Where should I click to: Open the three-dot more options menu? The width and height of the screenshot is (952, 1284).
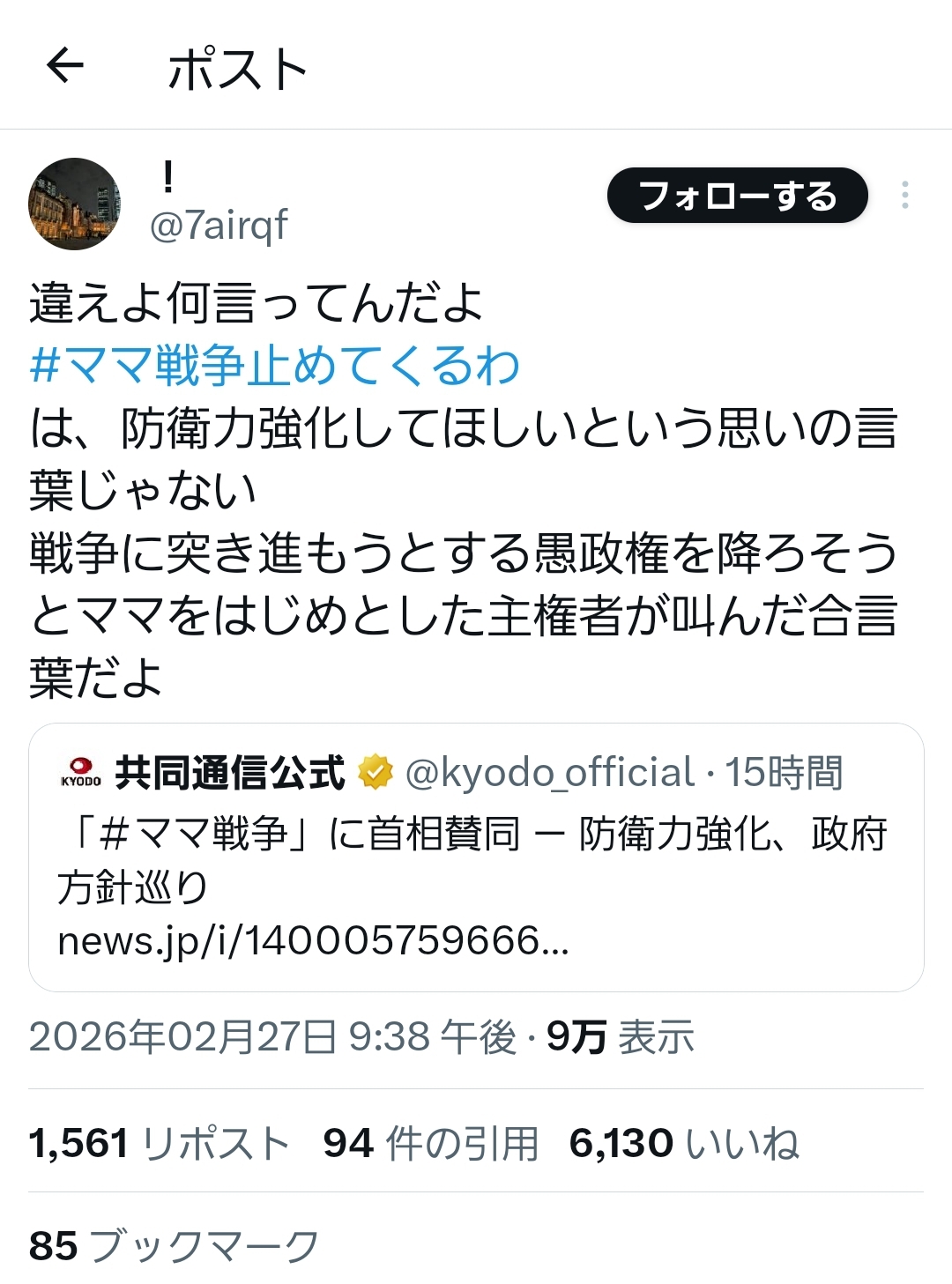pyautogui.click(x=904, y=195)
